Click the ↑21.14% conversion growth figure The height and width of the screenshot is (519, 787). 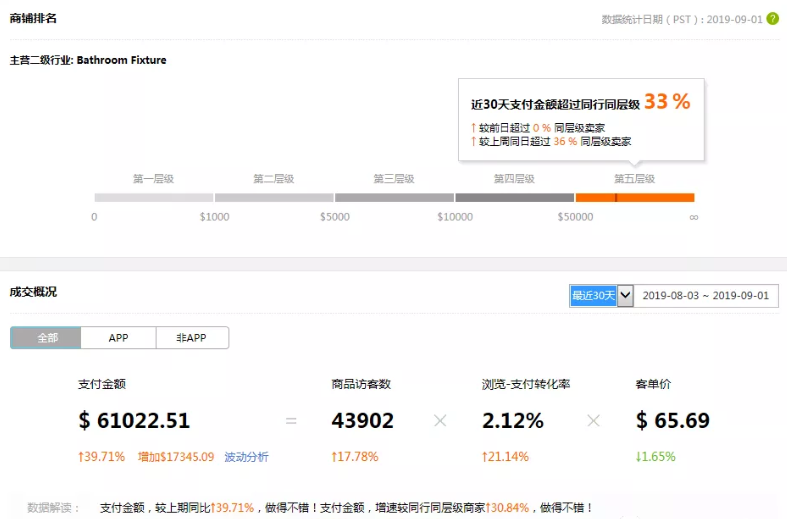point(505,457)
